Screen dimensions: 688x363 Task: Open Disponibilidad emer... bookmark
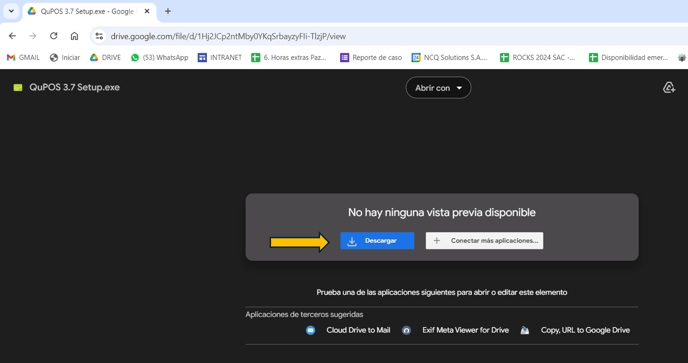point(628,58)
